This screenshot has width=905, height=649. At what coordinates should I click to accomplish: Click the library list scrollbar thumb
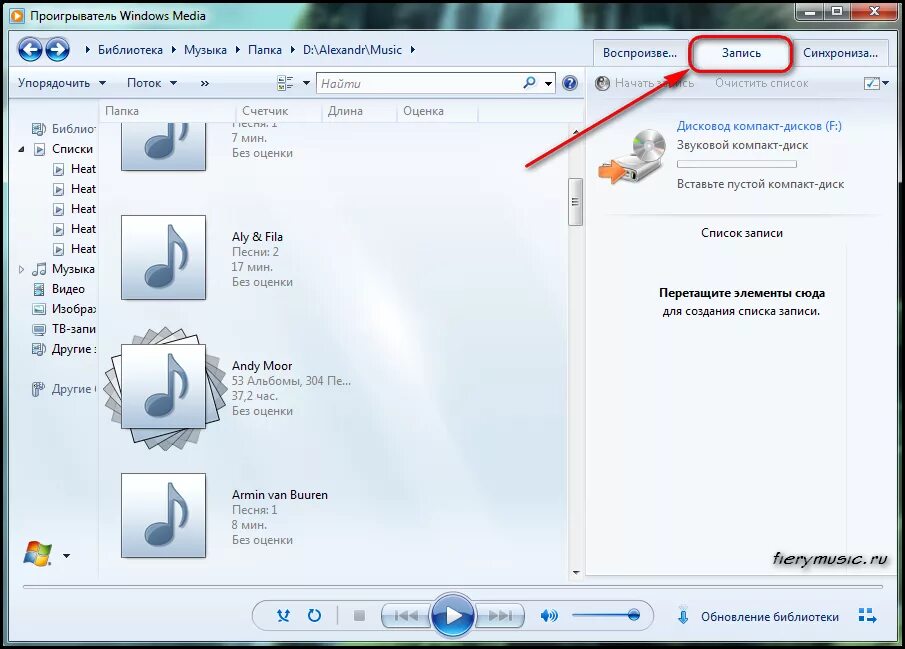coord(575,202)
